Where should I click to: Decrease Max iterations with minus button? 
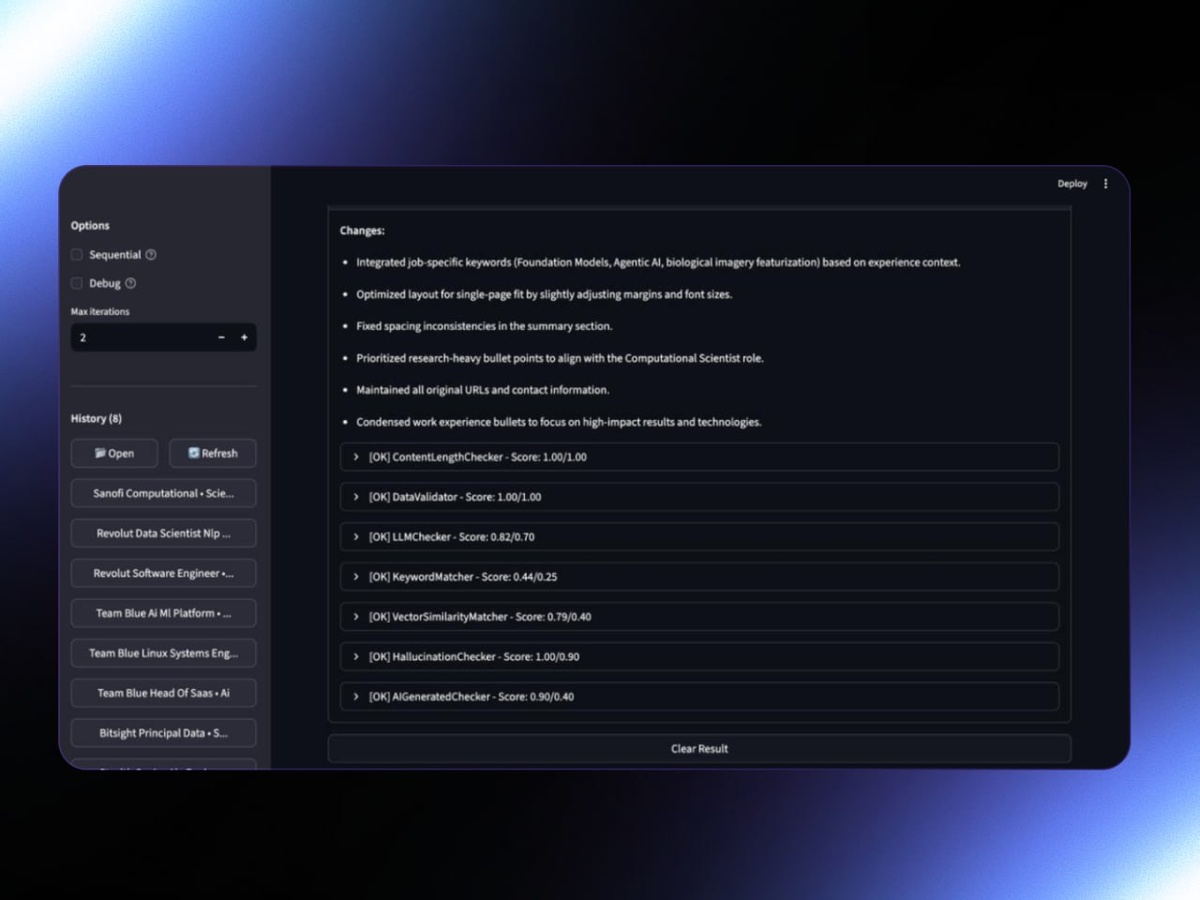click(221, 338)
